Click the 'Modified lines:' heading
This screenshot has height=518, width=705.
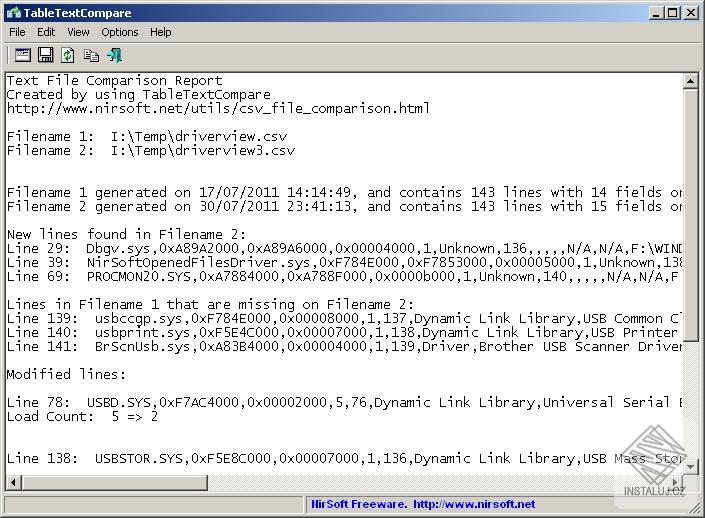point(66,374)
